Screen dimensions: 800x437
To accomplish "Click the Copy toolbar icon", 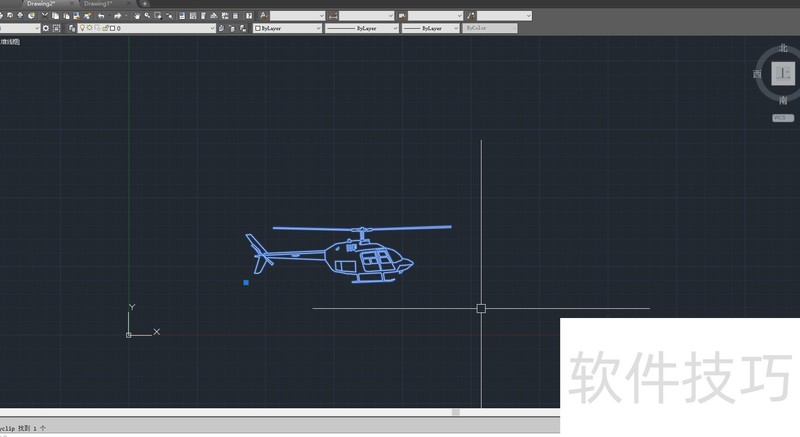I will tap(56, 16).
